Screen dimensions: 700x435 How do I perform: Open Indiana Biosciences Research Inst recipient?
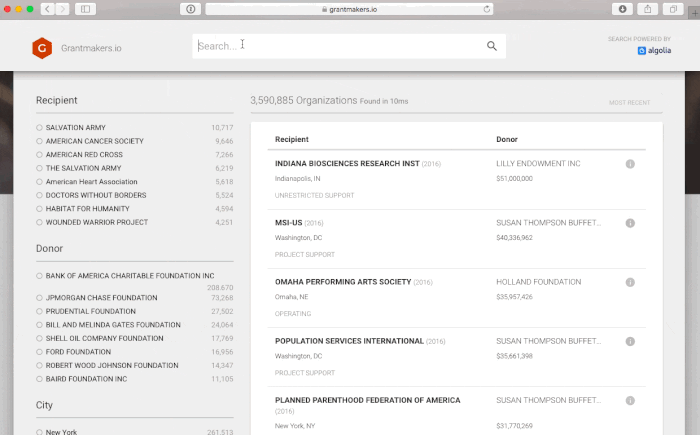[347, 163]
